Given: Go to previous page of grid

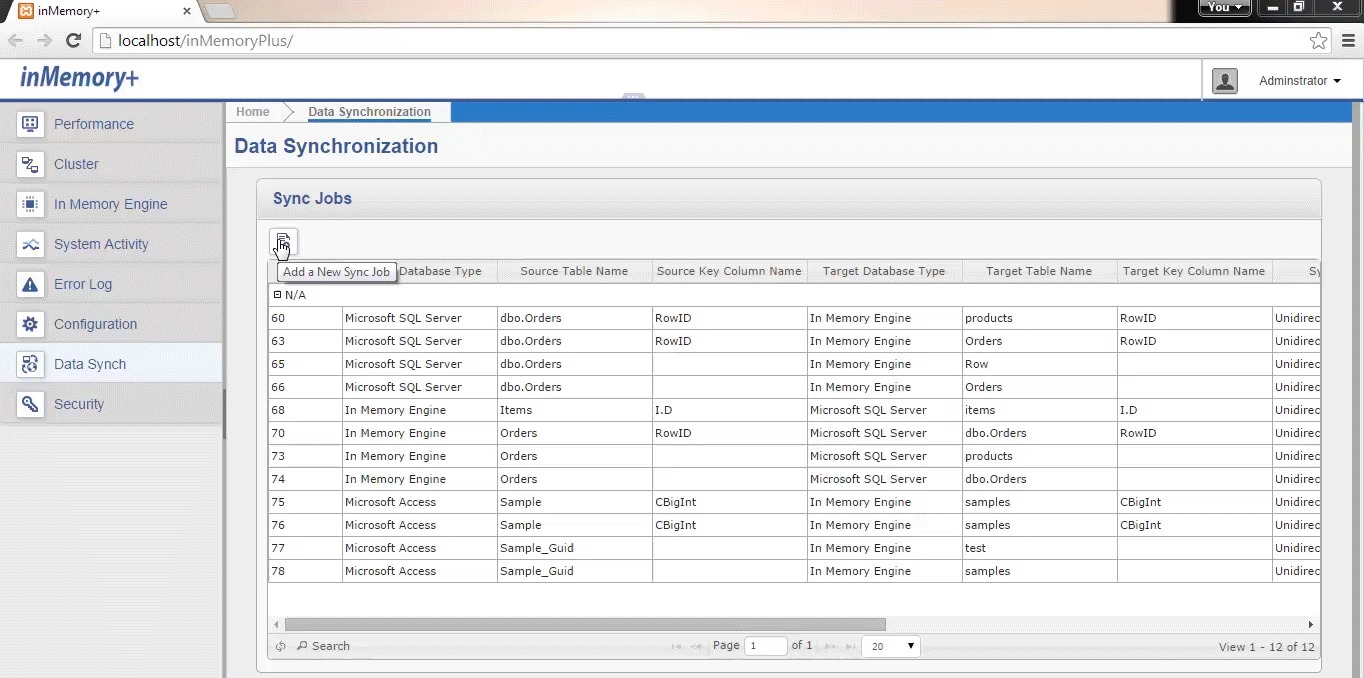Looking at the screenshot, I should pyautogui.click(x=697, y=646).
